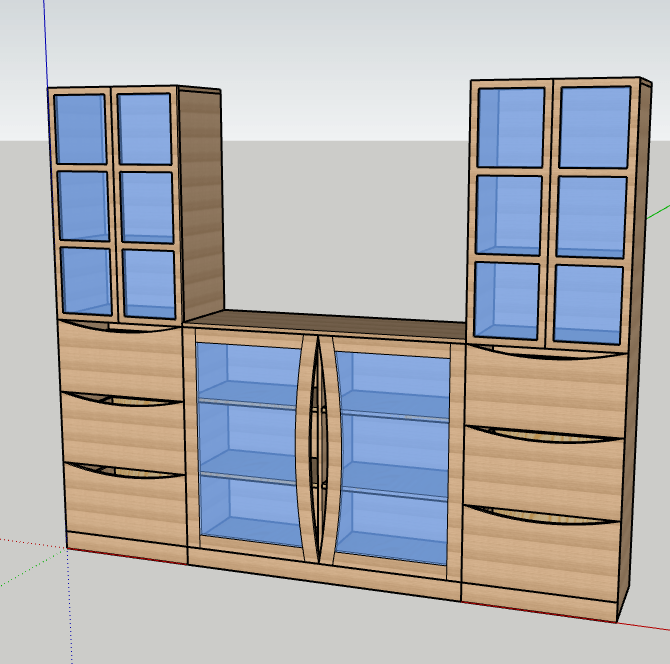
Task: Select bottom drawer front of left cabinet
Action: (x=127, y=504)
